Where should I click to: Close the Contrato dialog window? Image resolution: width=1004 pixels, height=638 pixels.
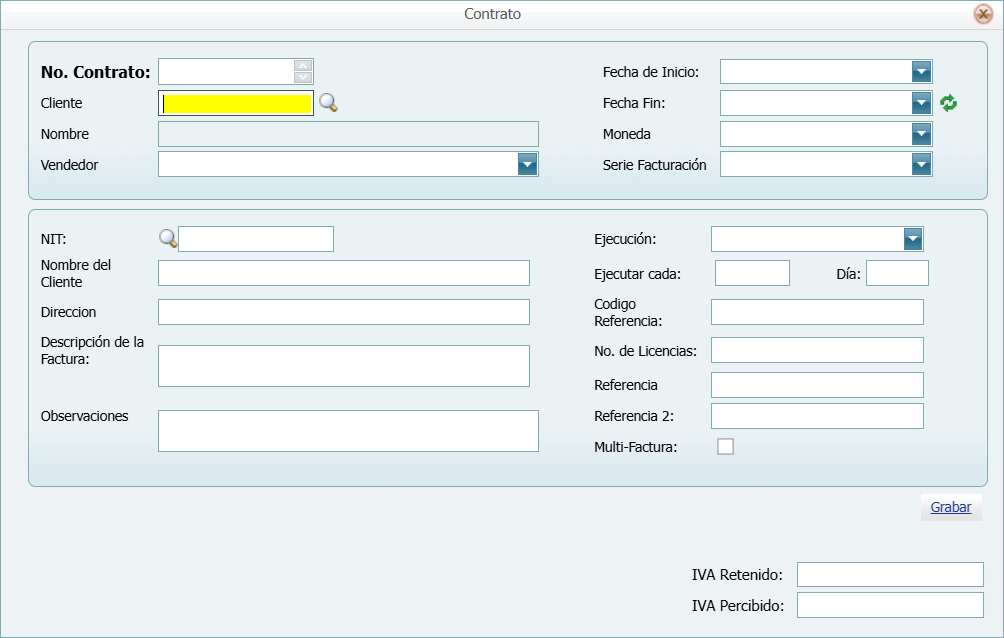983,14
